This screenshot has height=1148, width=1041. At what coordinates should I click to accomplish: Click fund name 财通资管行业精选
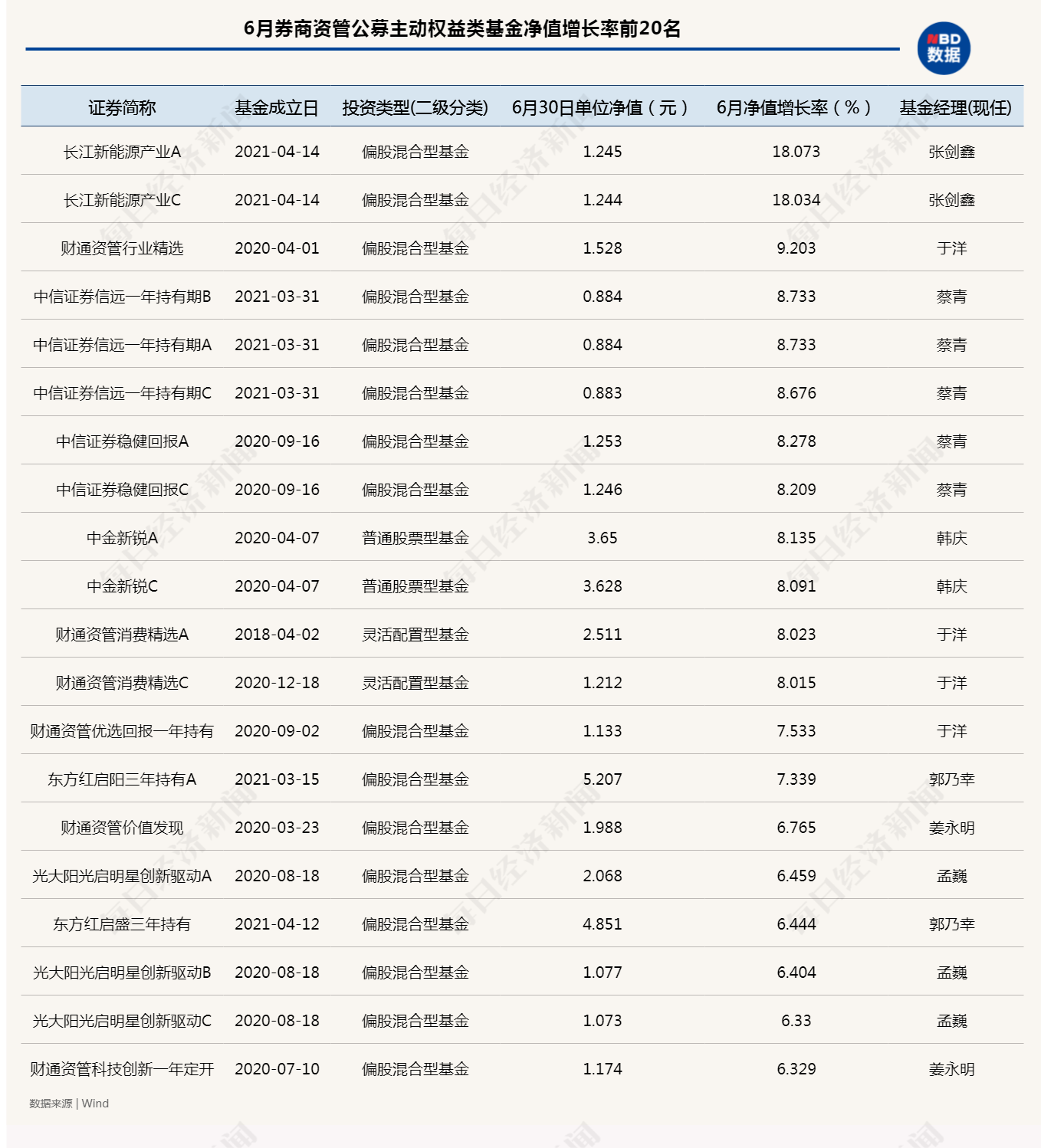tap(122, 248)
